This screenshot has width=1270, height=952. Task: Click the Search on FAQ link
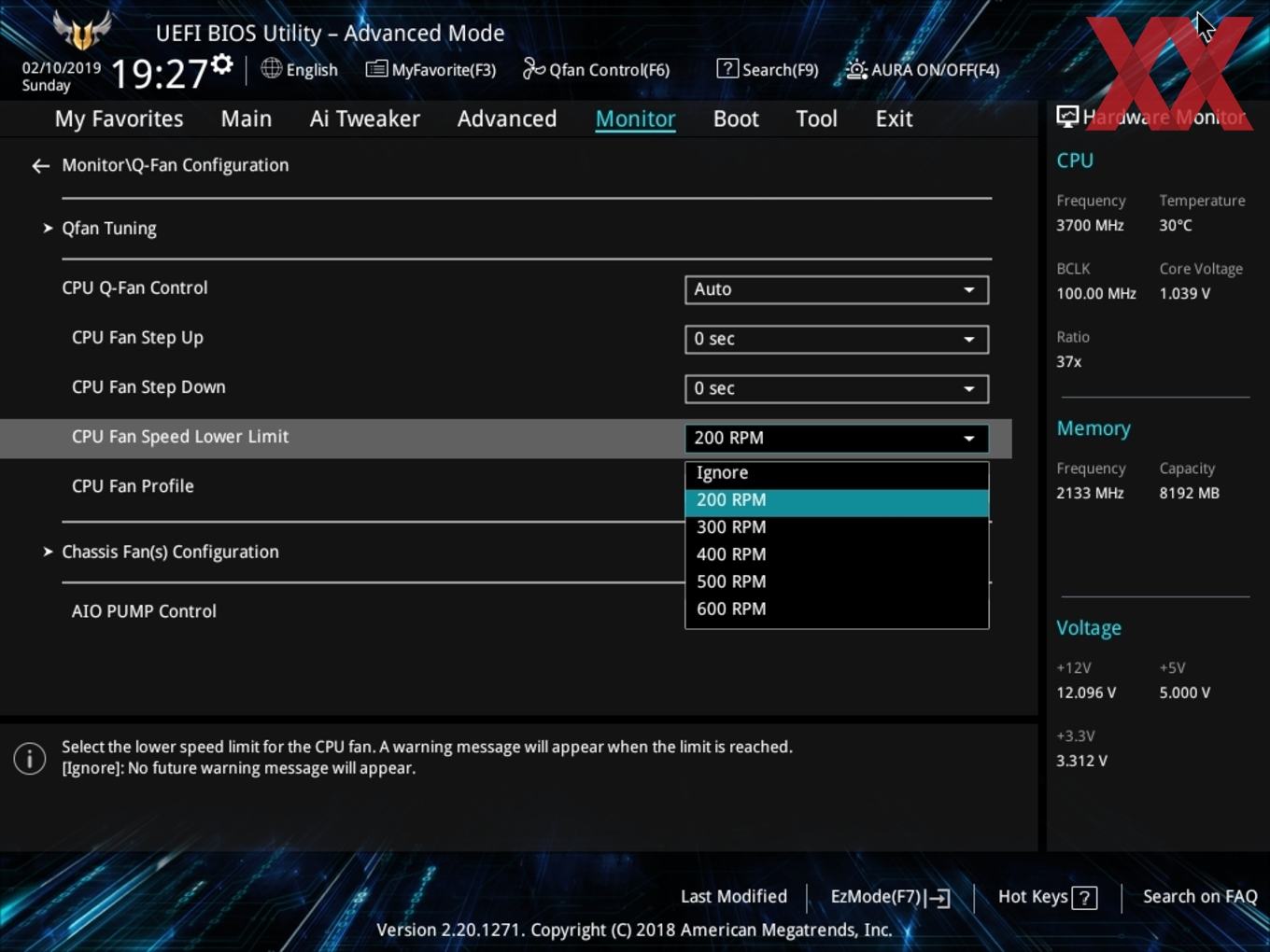pos(1200,897)
